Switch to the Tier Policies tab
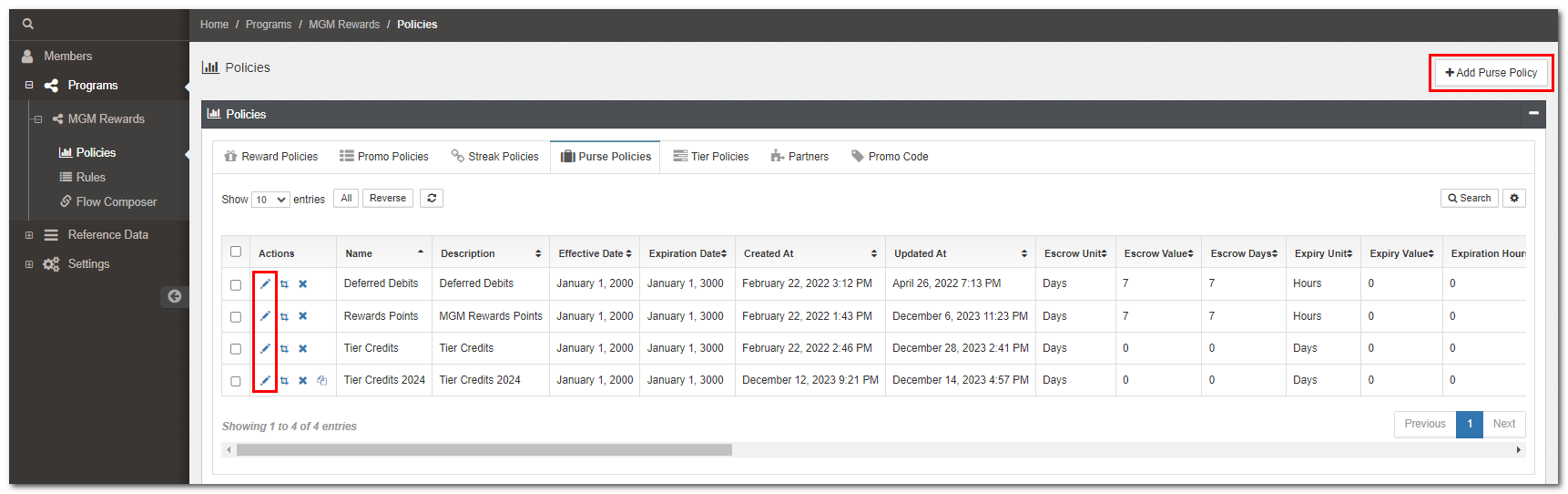The width and height of the screenshot is (1568, 494). pos(710,157)
